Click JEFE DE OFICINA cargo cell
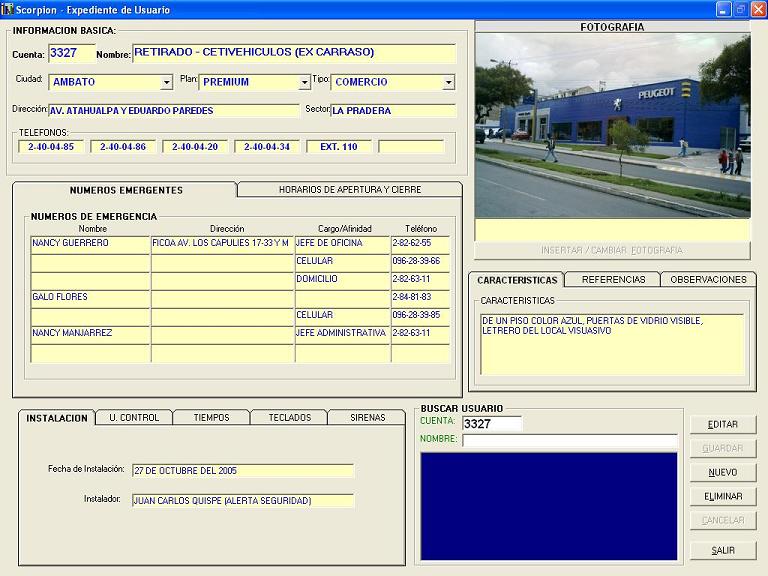 (342, 243)
